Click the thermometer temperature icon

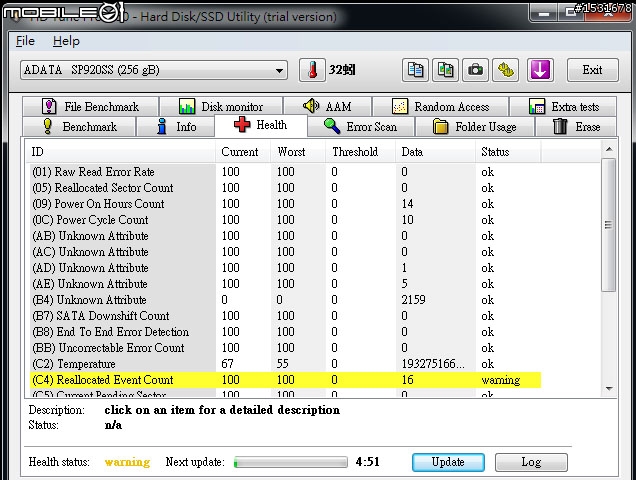pos(312,70)
